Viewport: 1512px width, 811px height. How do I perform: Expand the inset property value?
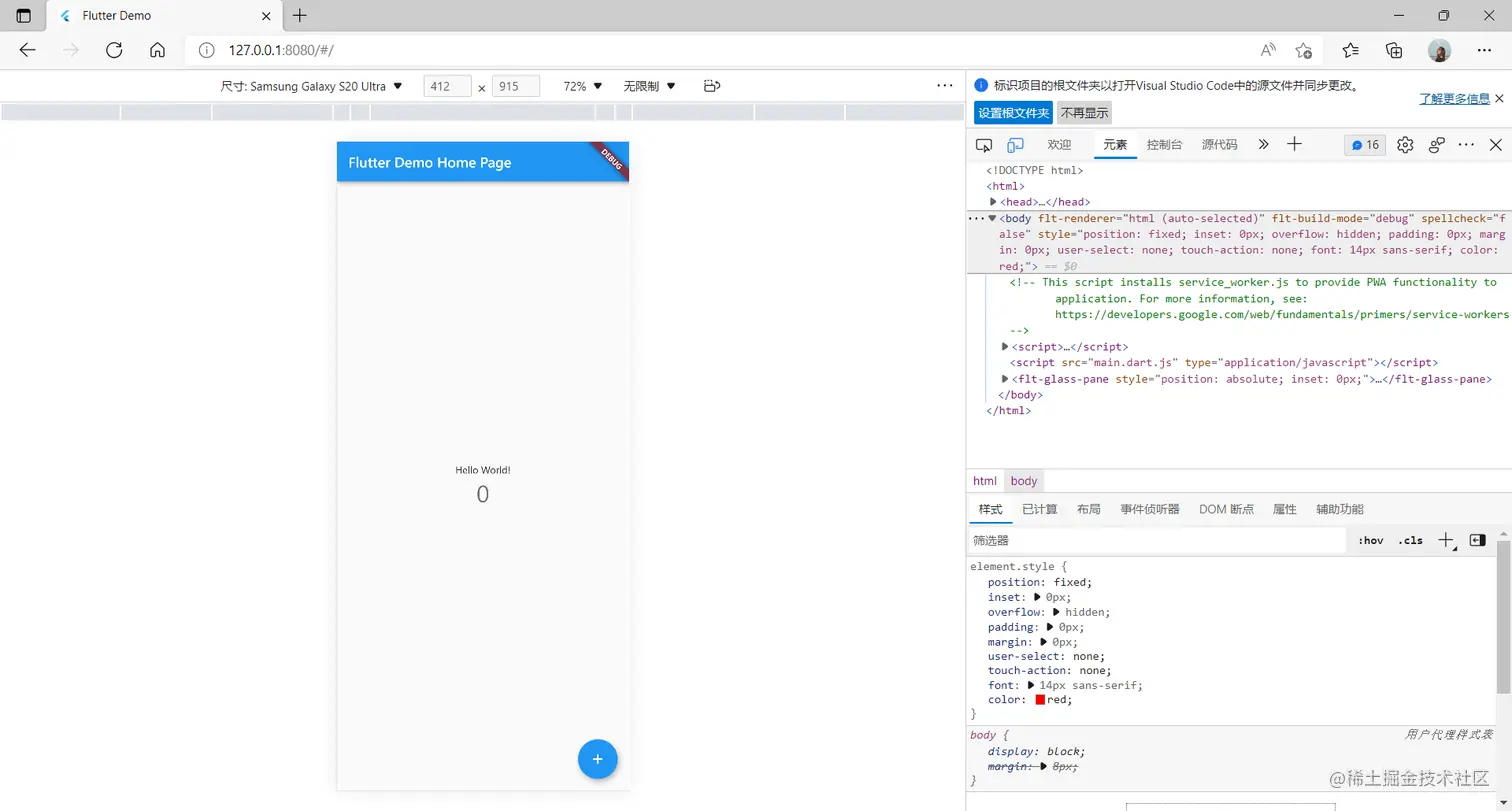pos(1037,597)
